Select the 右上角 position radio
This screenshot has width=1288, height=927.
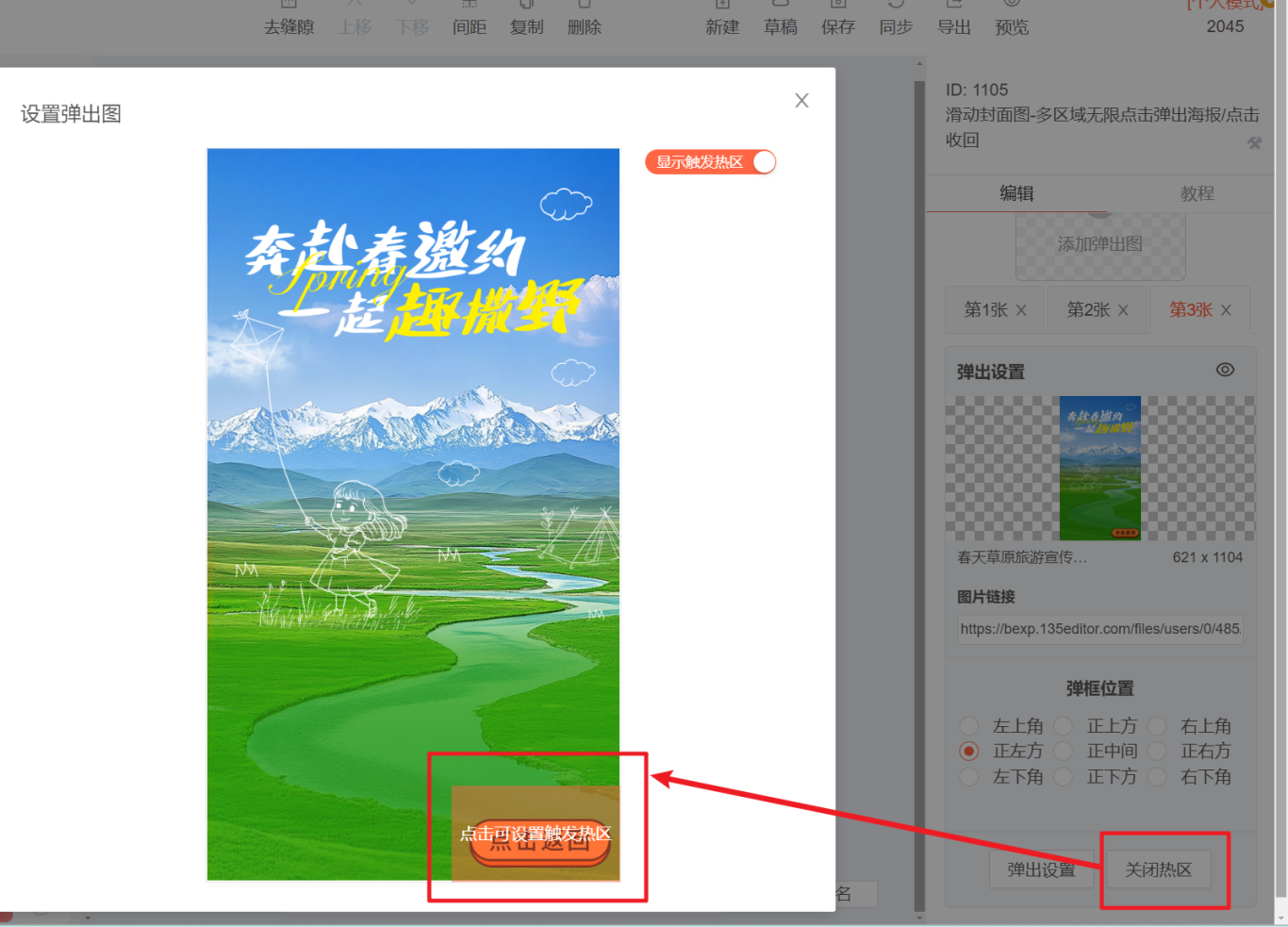click(x=1157, y=726)
